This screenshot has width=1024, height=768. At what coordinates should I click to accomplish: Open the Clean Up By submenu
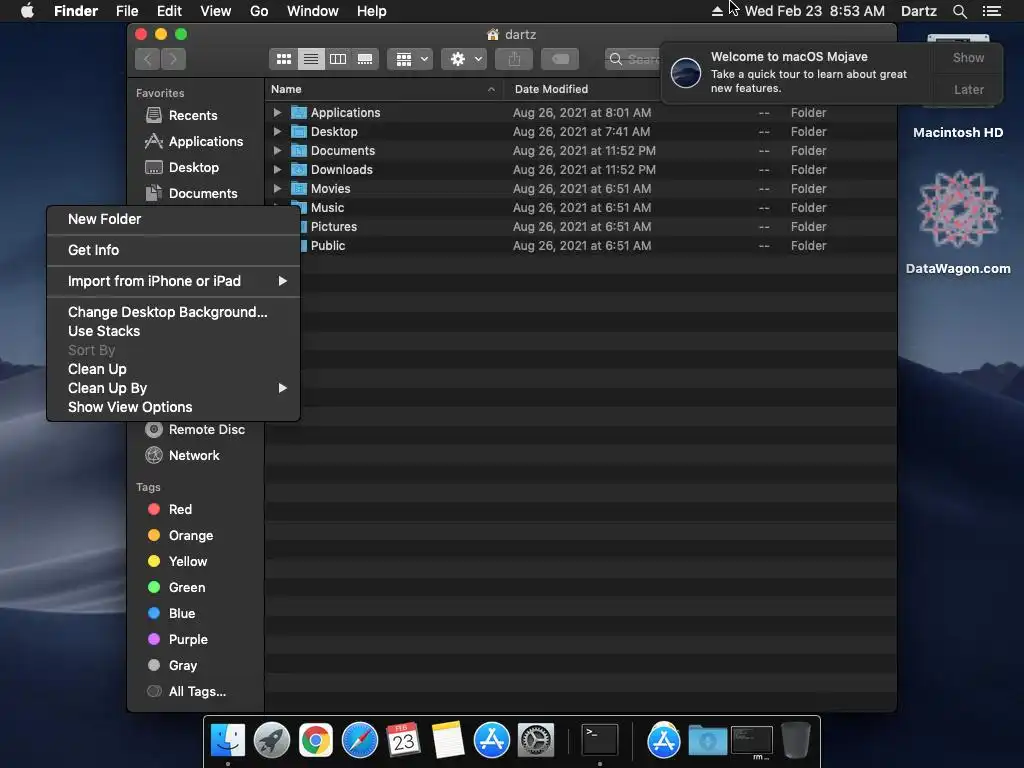click(x=173, y=388)
